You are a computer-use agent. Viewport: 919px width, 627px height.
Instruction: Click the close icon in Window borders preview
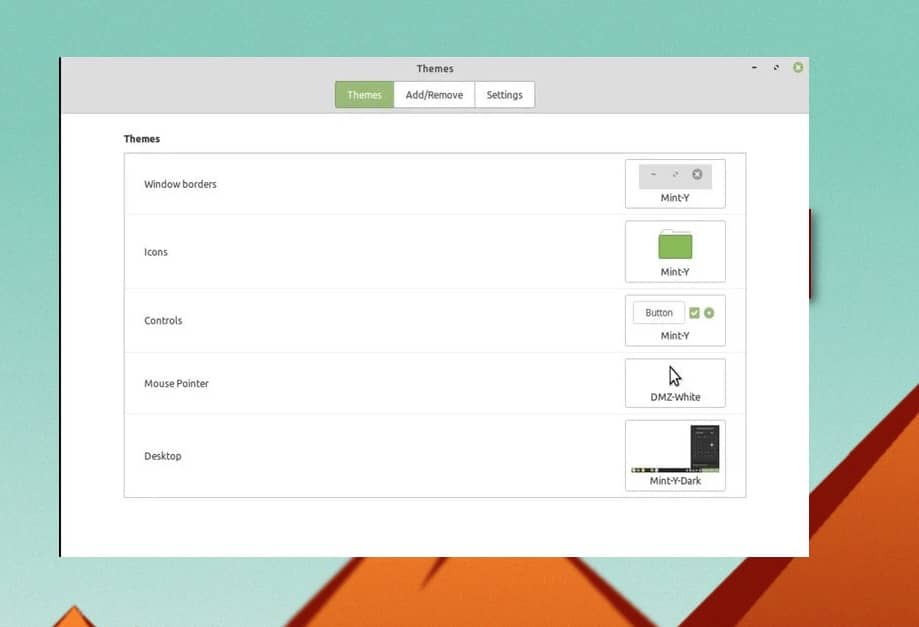pyautogui.click(x=697, y=175)
